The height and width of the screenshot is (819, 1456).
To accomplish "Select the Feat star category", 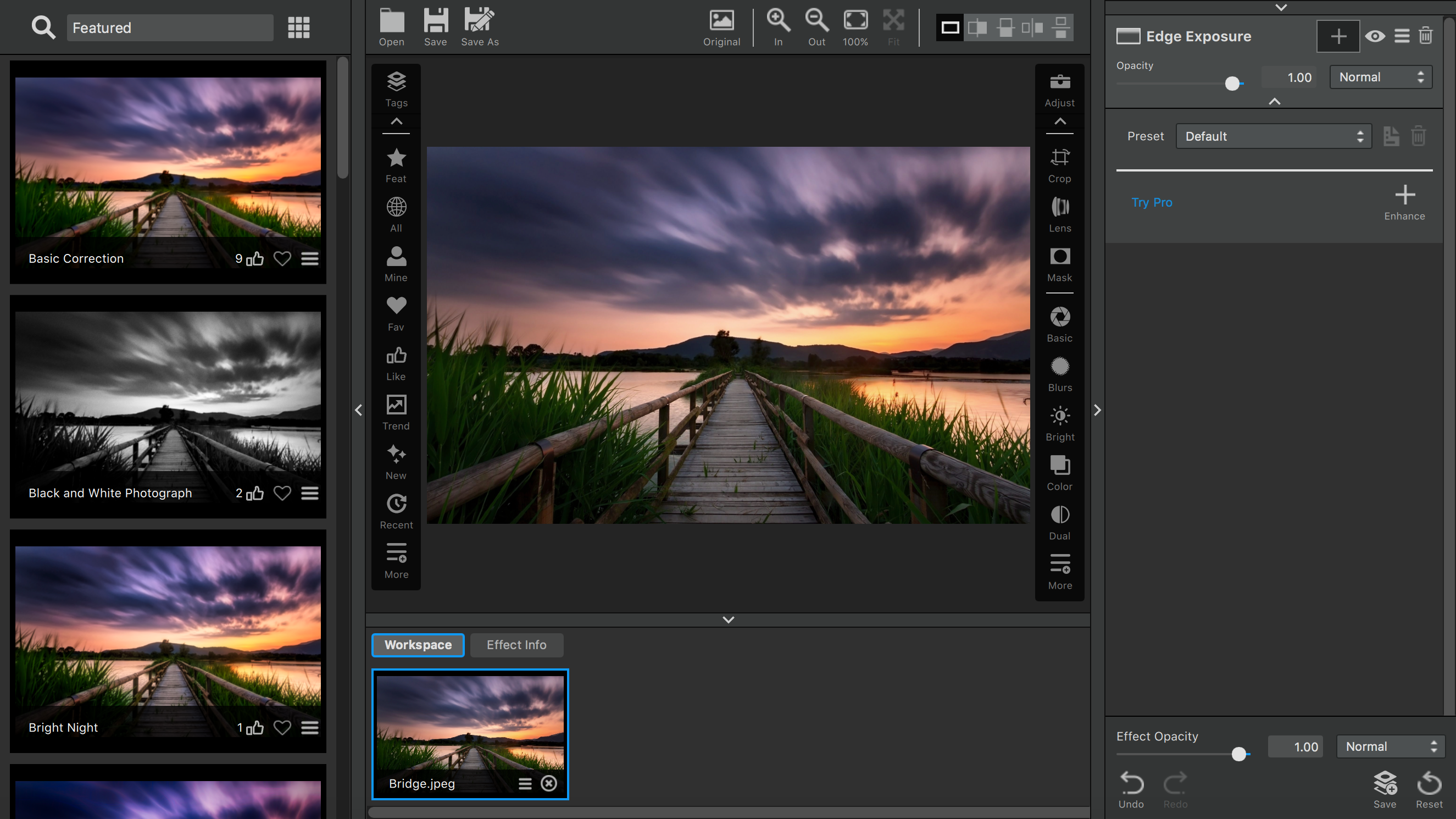I will click(396, 165).
